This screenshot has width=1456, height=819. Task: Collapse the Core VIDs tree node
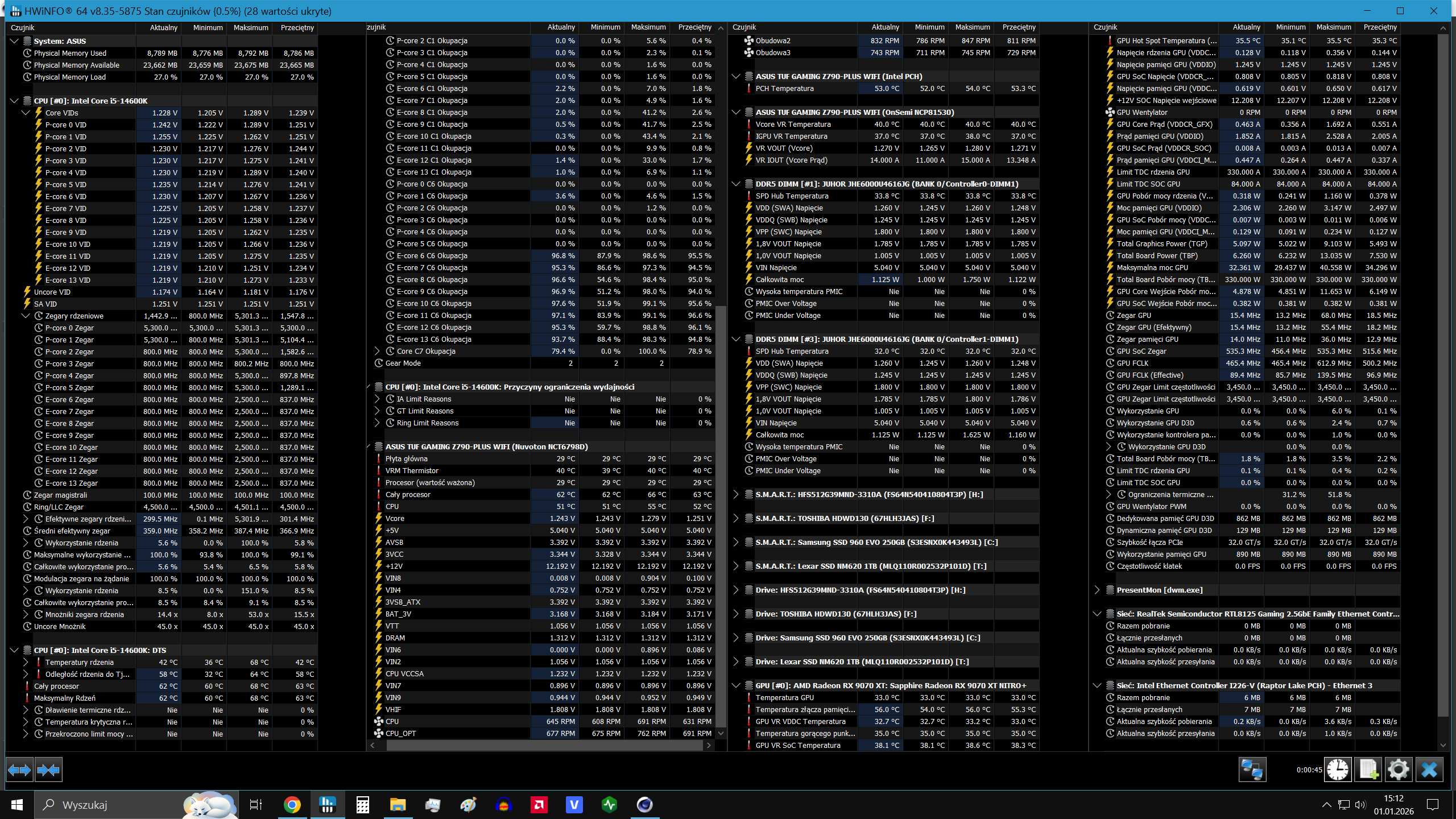(26, 113)
